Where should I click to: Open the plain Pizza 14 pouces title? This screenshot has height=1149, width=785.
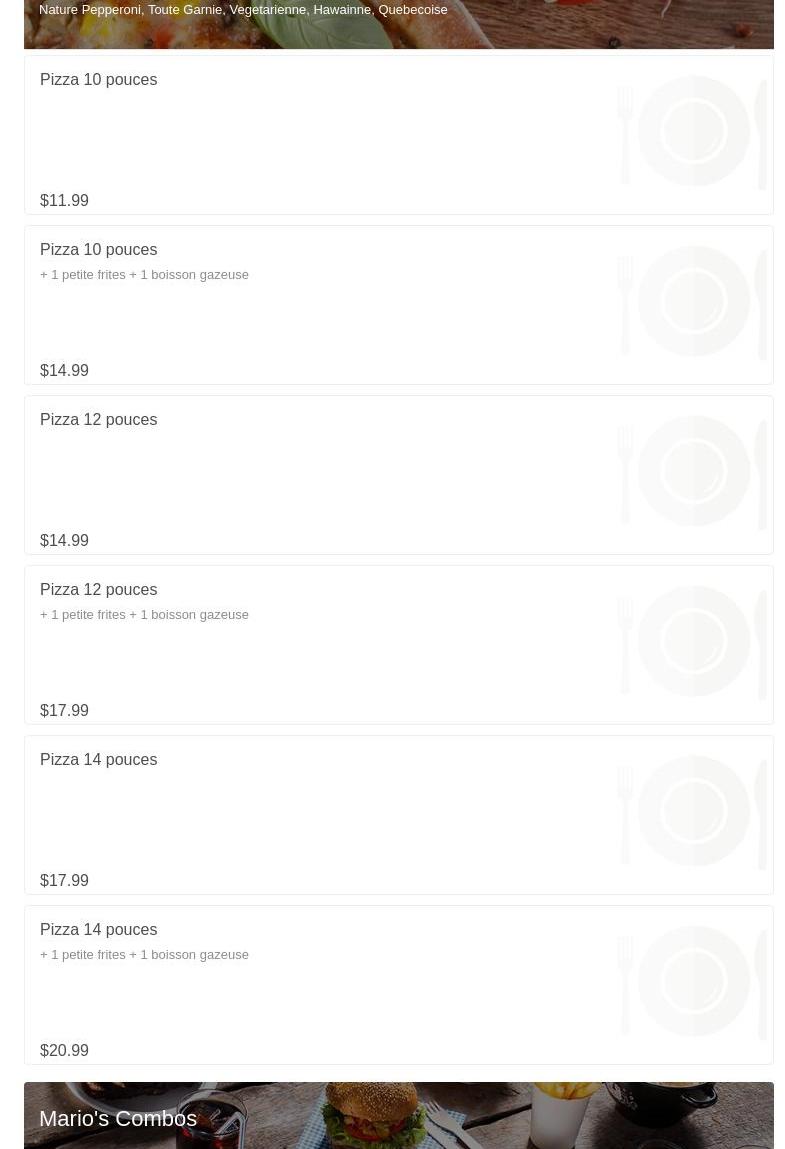coord(98,760)
